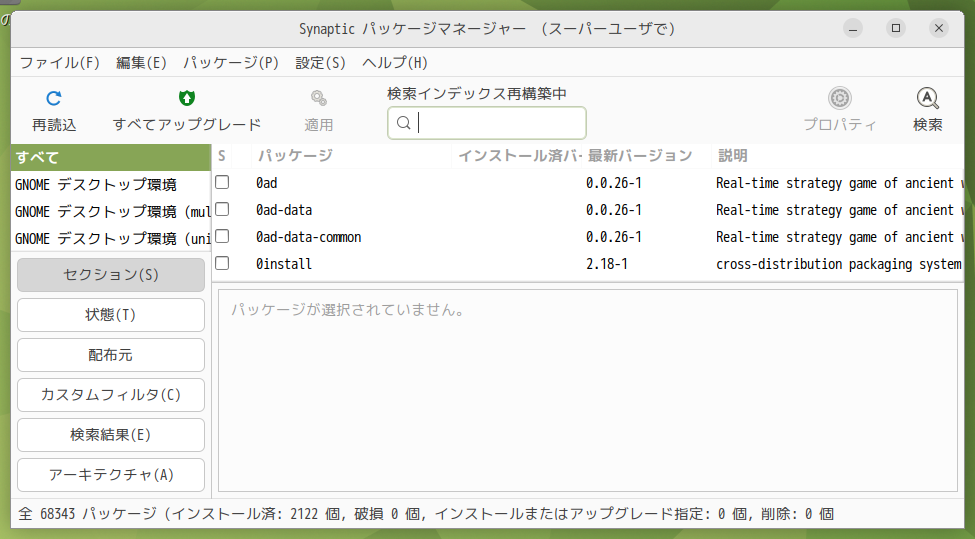Open the ファイル(F) menu
The width and height of the screenshot is (975, 539).
60,63
